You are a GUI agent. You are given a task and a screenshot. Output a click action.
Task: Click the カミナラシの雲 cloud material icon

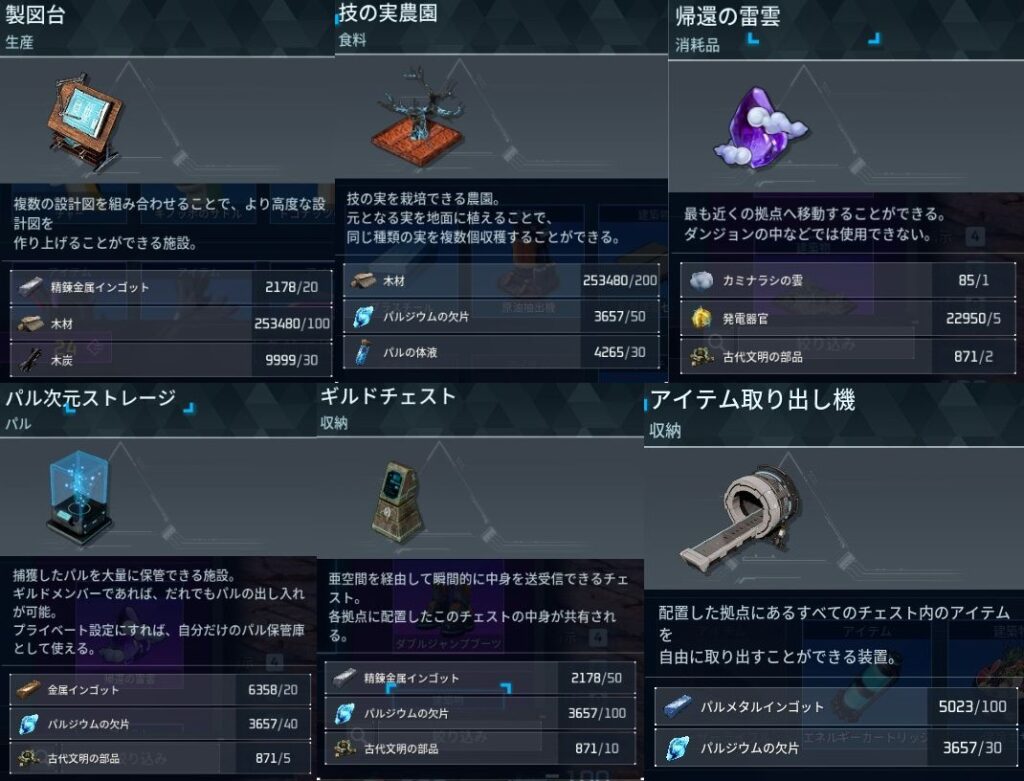pos(701,281)
